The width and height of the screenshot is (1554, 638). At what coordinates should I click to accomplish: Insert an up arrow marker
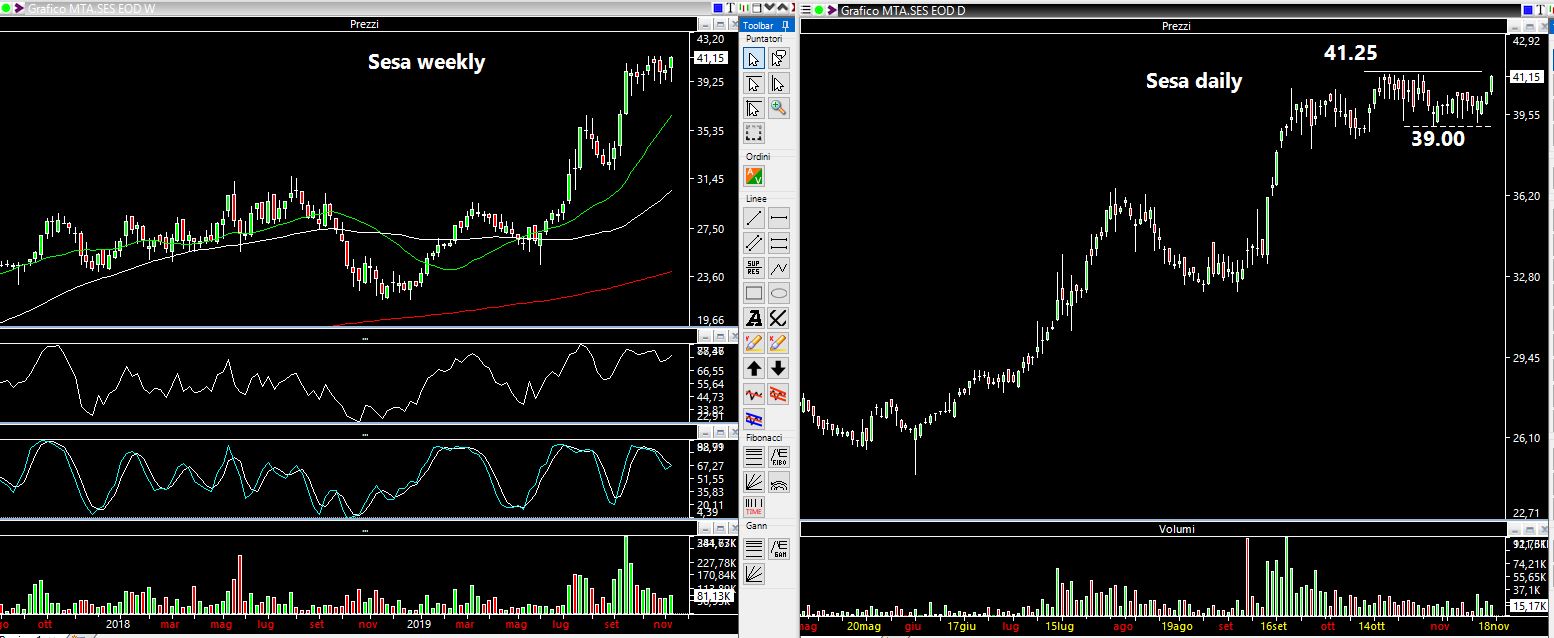click(754, 368)
